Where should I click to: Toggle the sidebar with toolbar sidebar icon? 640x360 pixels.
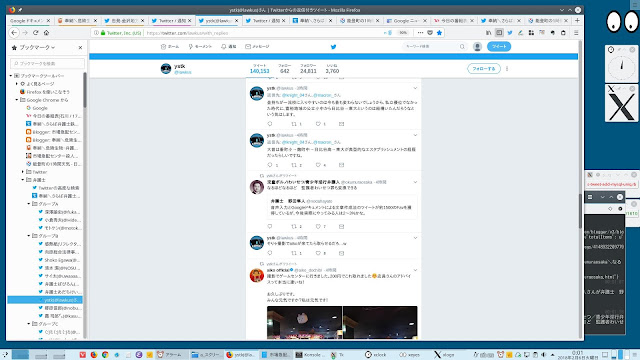499,33
